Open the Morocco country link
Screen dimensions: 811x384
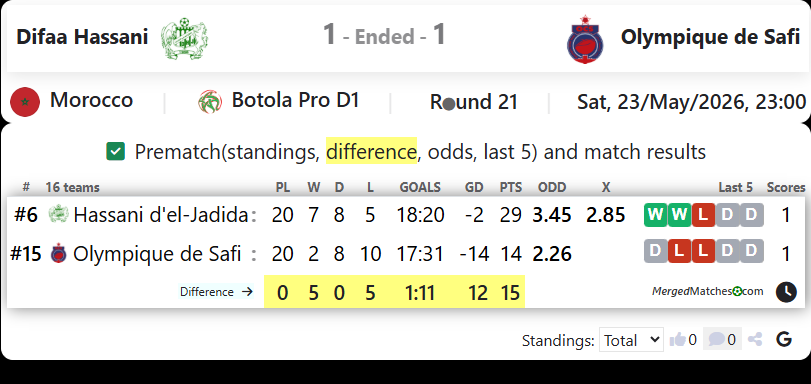[x=92, y=100]
